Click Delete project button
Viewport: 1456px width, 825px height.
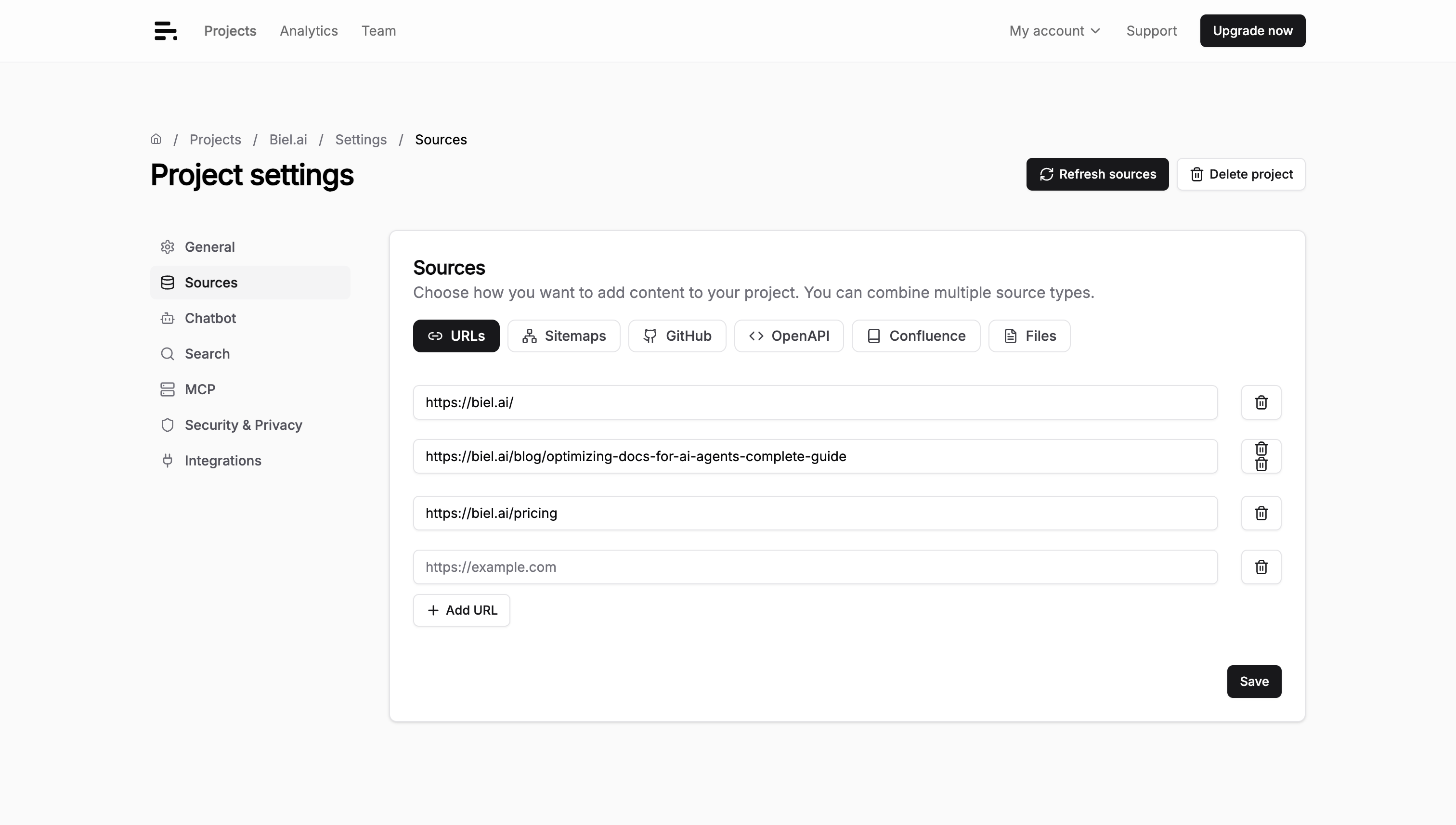(1241, 174)
